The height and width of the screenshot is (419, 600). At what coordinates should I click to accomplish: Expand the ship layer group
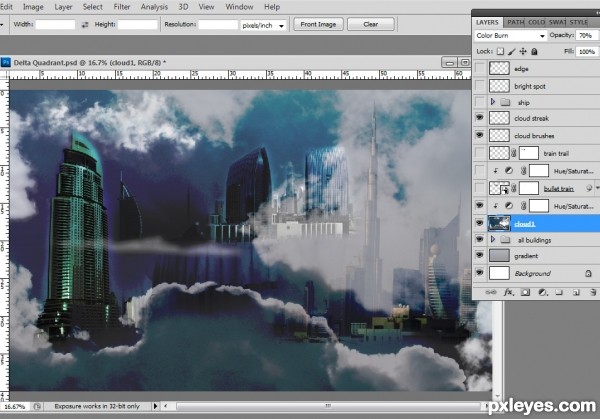(493, 102)
